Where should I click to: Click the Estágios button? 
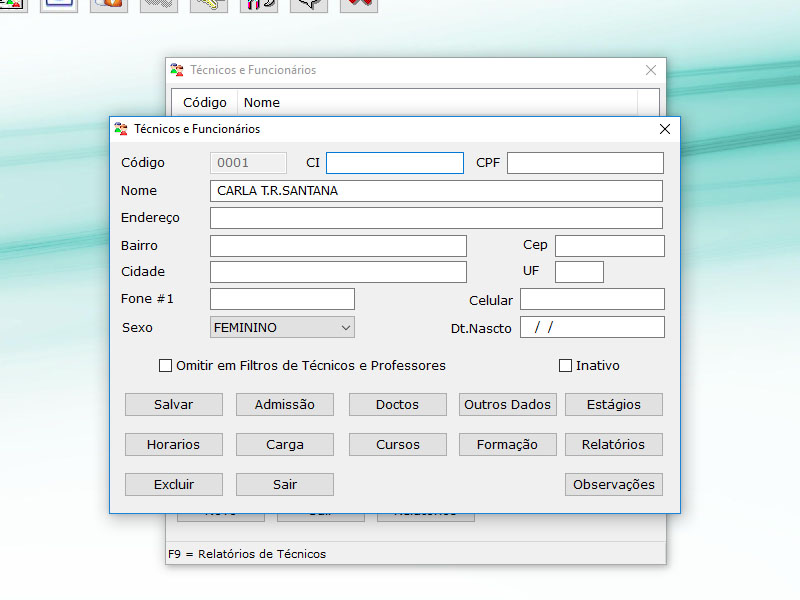614,405
